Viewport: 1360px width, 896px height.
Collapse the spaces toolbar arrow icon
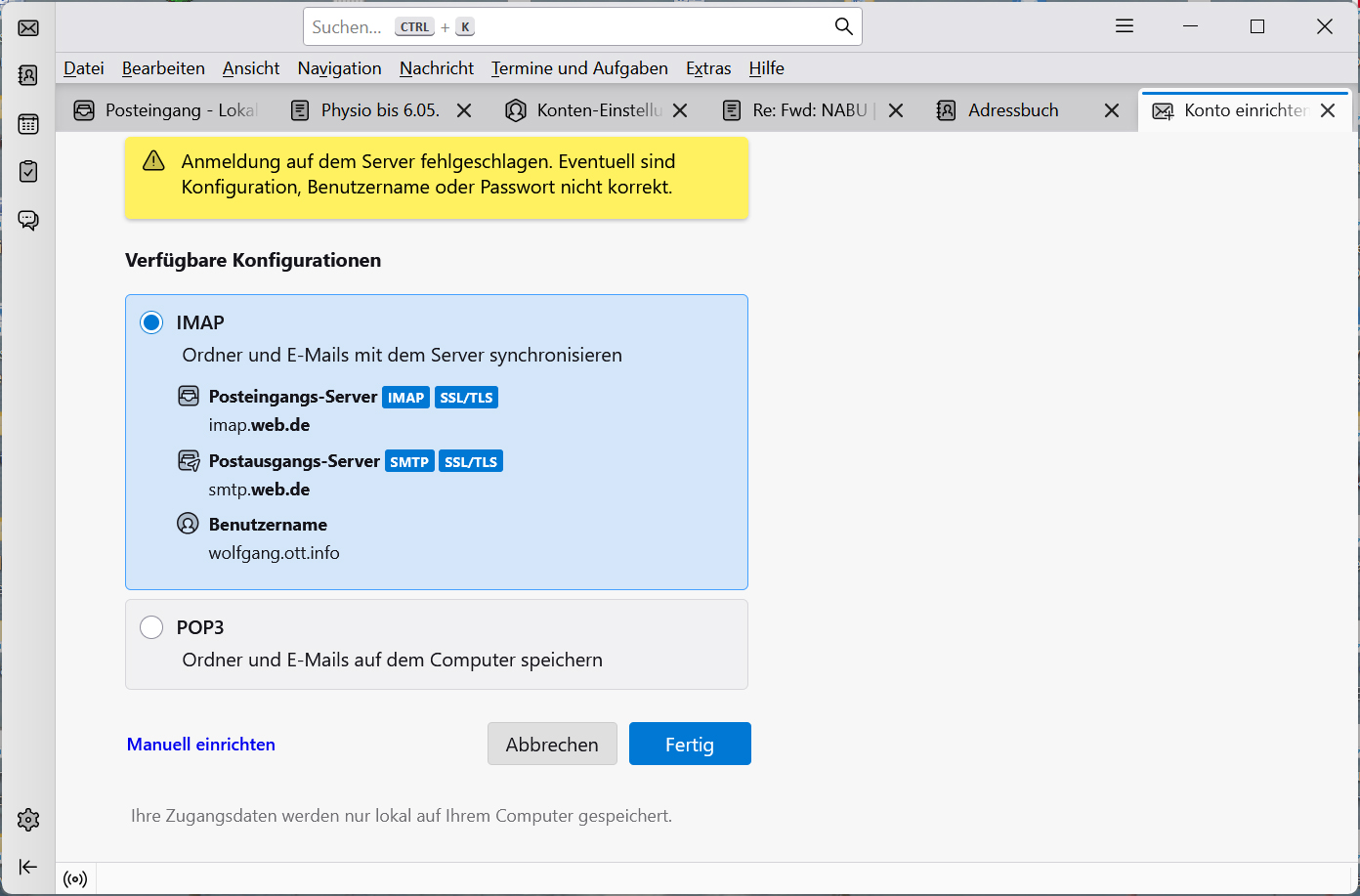pos(28,867)
